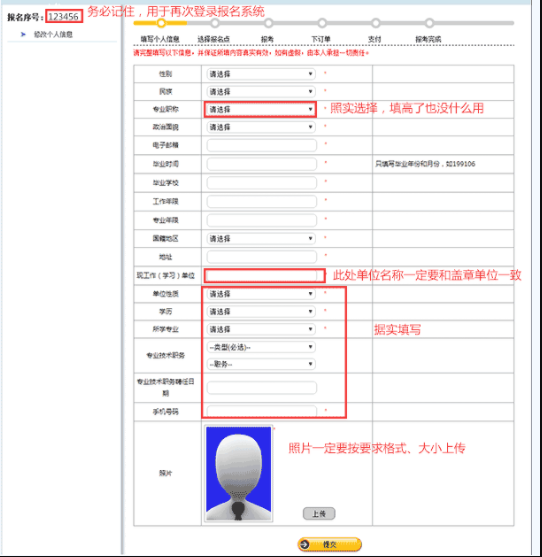The width and height of the screenshot is (542, 557).
Task: Click the ID photo thumbnail
Action: click(x=239, y=474)
